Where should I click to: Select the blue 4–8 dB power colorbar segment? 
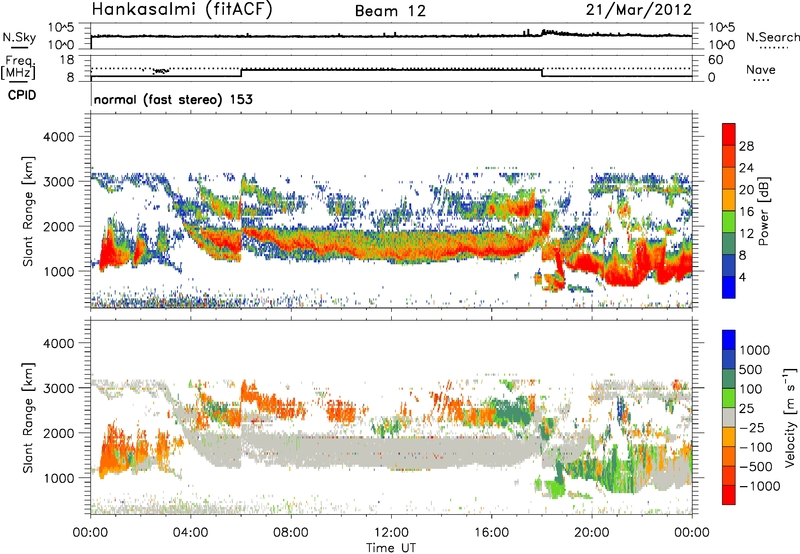click(x=729, y=265)
